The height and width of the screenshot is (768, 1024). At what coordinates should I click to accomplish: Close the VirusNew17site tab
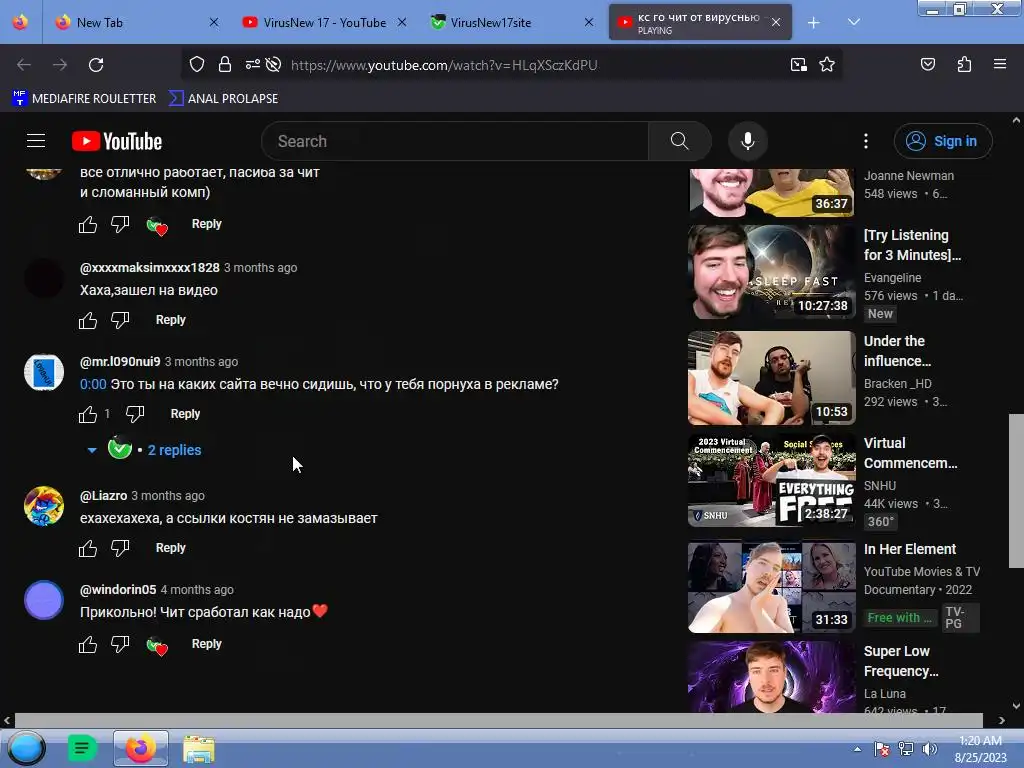pos(588,22)
